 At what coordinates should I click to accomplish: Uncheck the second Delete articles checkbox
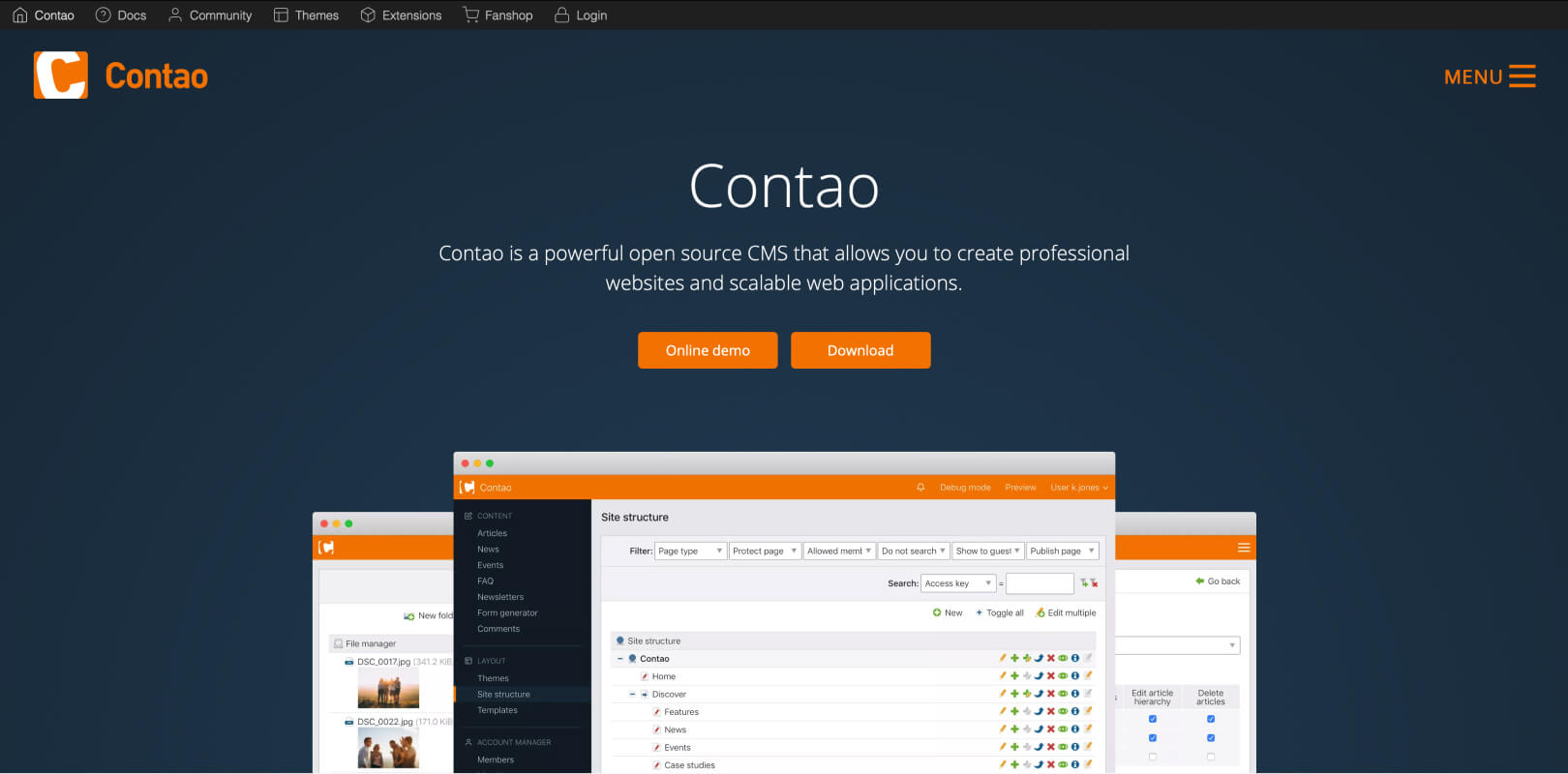[x=1211, y=738]
